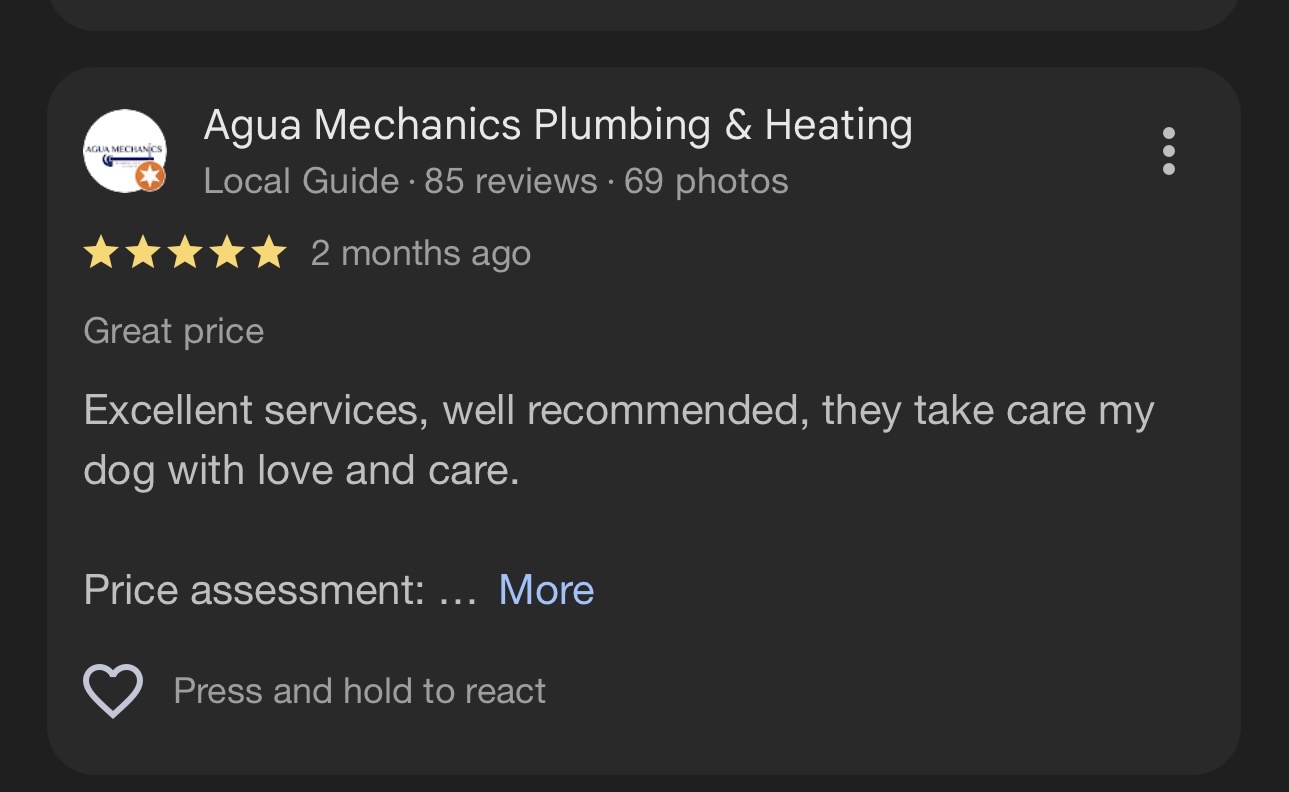Viewport: 1289px width, 792px height.
Task: Click the "2 months ago" timestamp
Action: click(420, 254)
